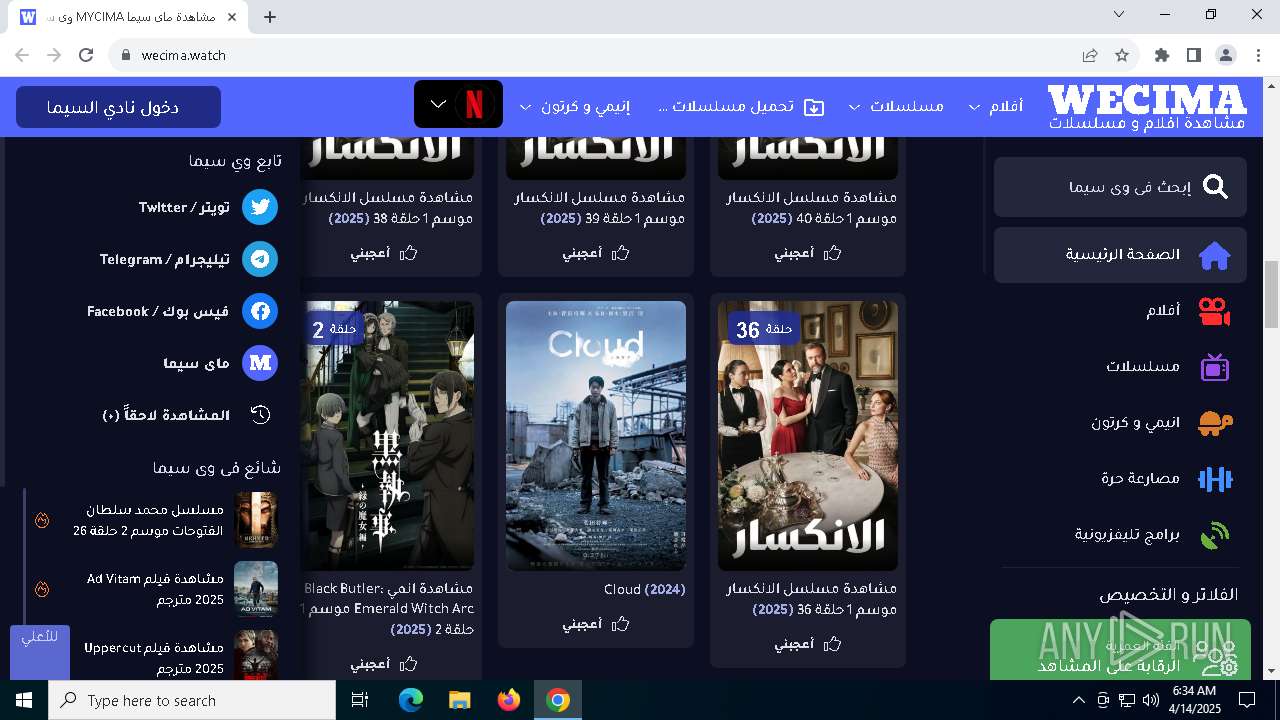The height and width of the screenshot is (720, 1280).
Task: Open إنيمي و كرتون top menu item
Action: click(x=586, y=106)
